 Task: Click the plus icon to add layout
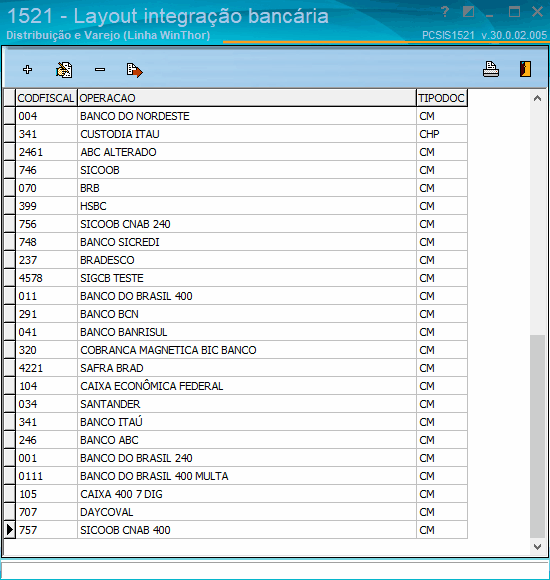[27, 70]
